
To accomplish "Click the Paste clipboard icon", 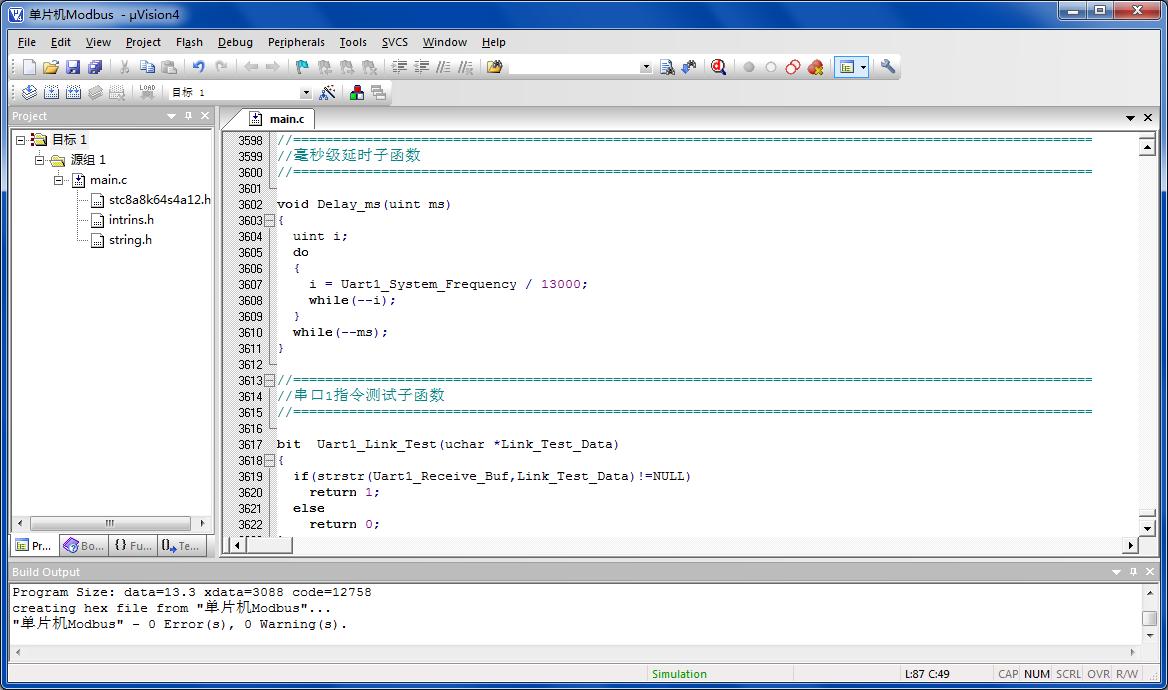I will tap(169, 67).
